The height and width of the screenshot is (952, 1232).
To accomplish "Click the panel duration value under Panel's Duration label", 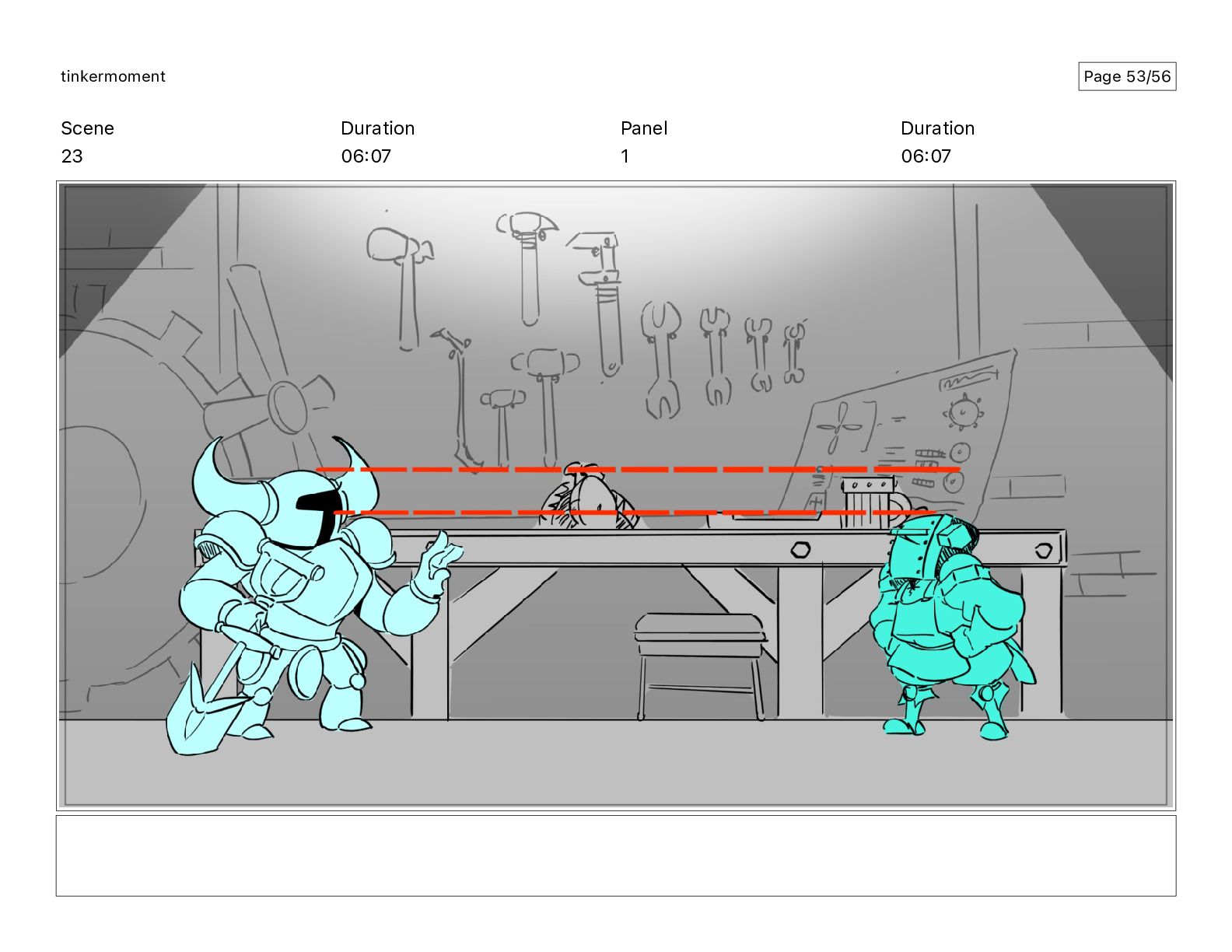I will click(926, 156).
